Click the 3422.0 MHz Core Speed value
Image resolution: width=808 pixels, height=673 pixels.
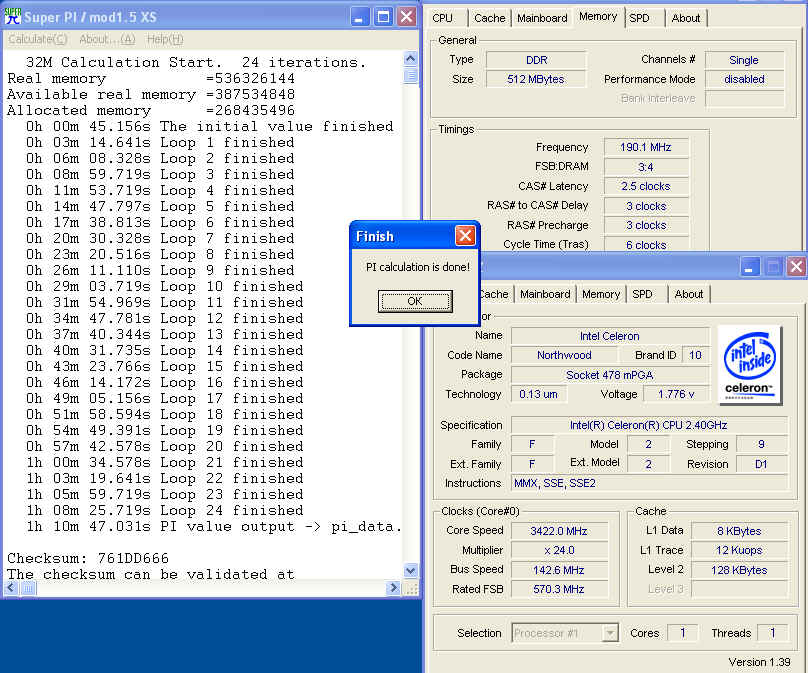559,531
